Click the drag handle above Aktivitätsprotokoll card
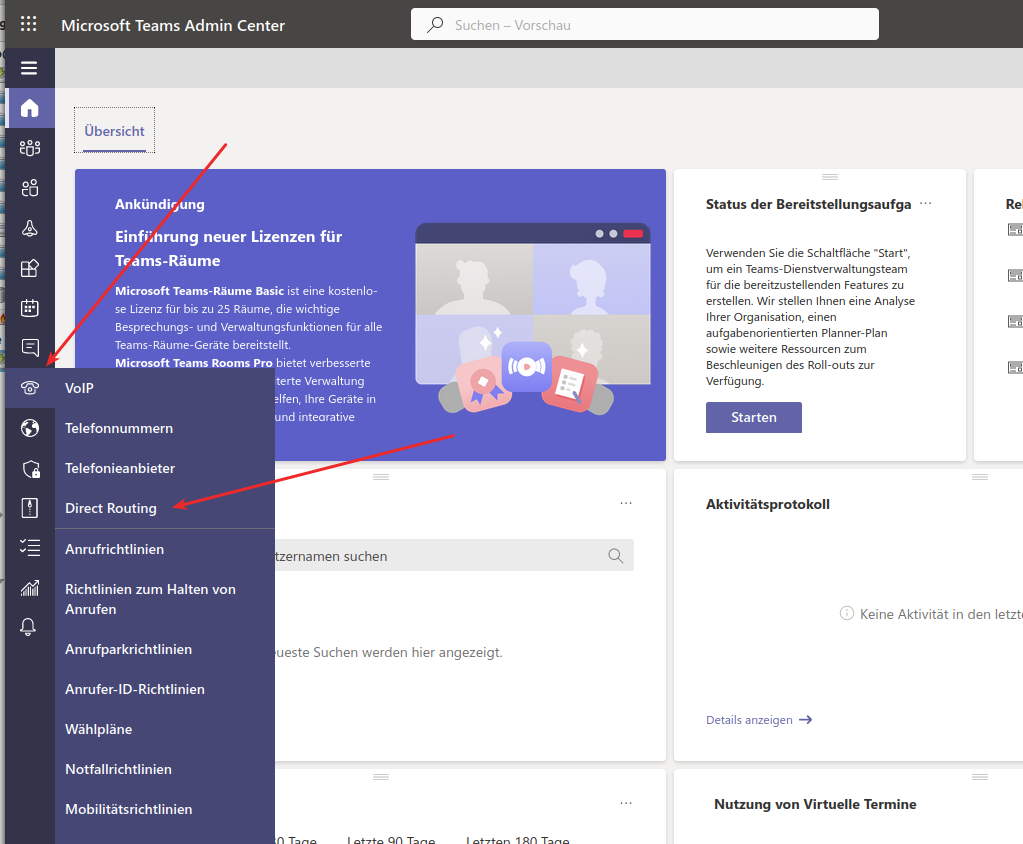1023x844 pixels. pyautogui.click(x=829, y=477)
